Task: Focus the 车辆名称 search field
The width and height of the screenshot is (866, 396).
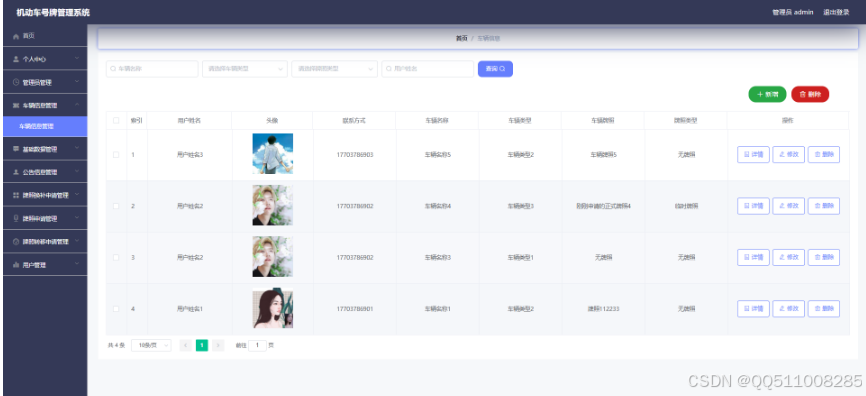Action: click(x=152, y=69)
